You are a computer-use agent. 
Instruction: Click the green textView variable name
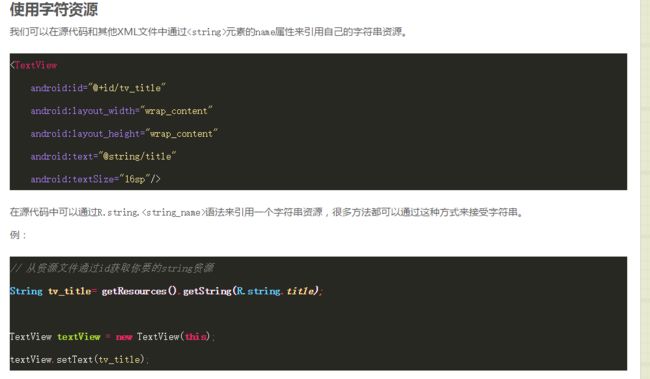tap(79, 337)
